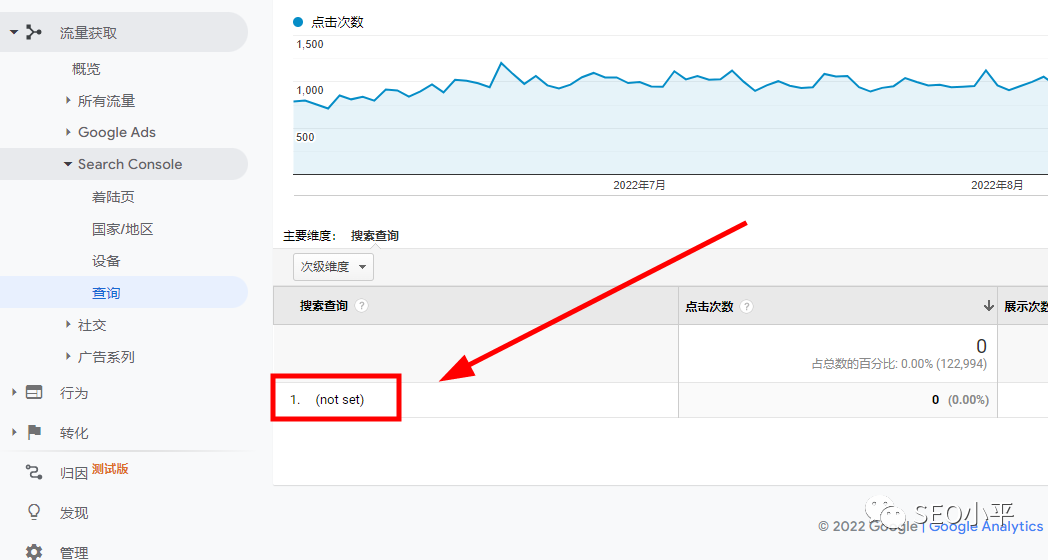Click the 点击次数 legend label
Image resolution: width=1048 pixels, height=560 pixels.
338,22
